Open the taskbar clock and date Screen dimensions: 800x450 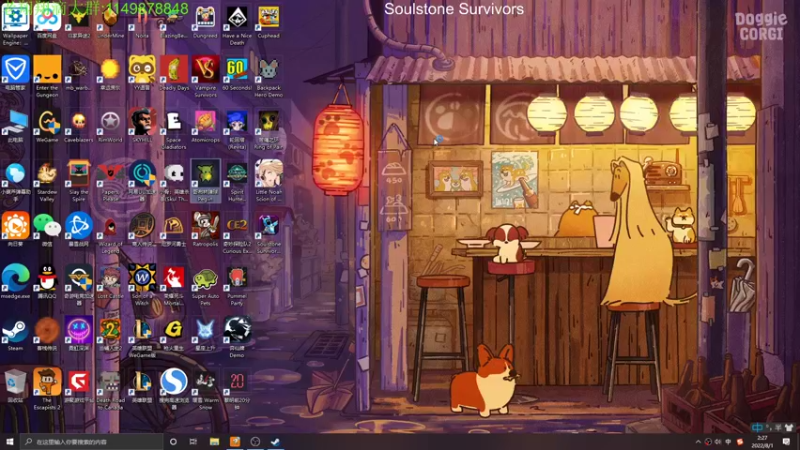[762, 442]
